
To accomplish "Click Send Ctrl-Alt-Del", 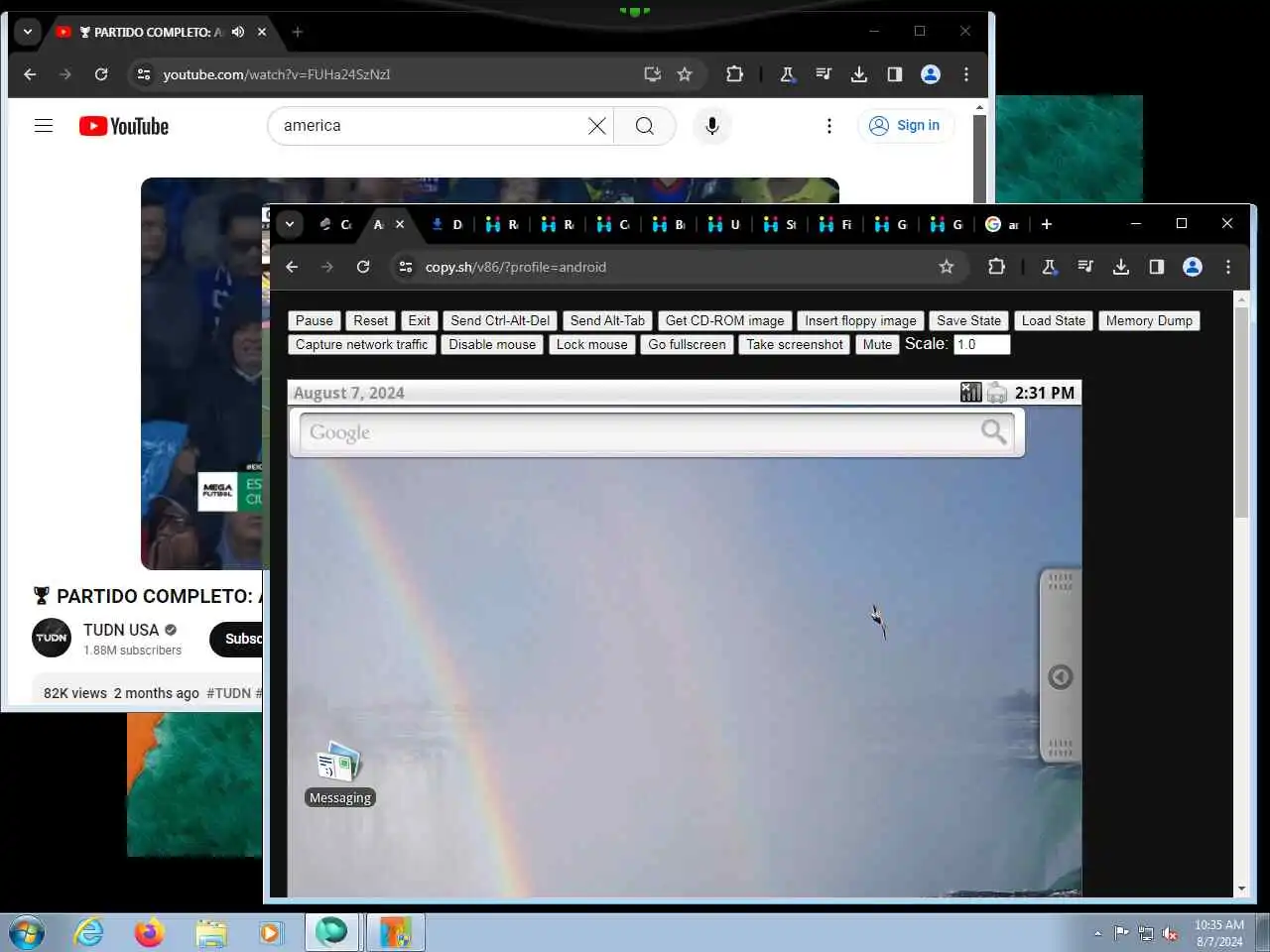I will coord(500,320).
